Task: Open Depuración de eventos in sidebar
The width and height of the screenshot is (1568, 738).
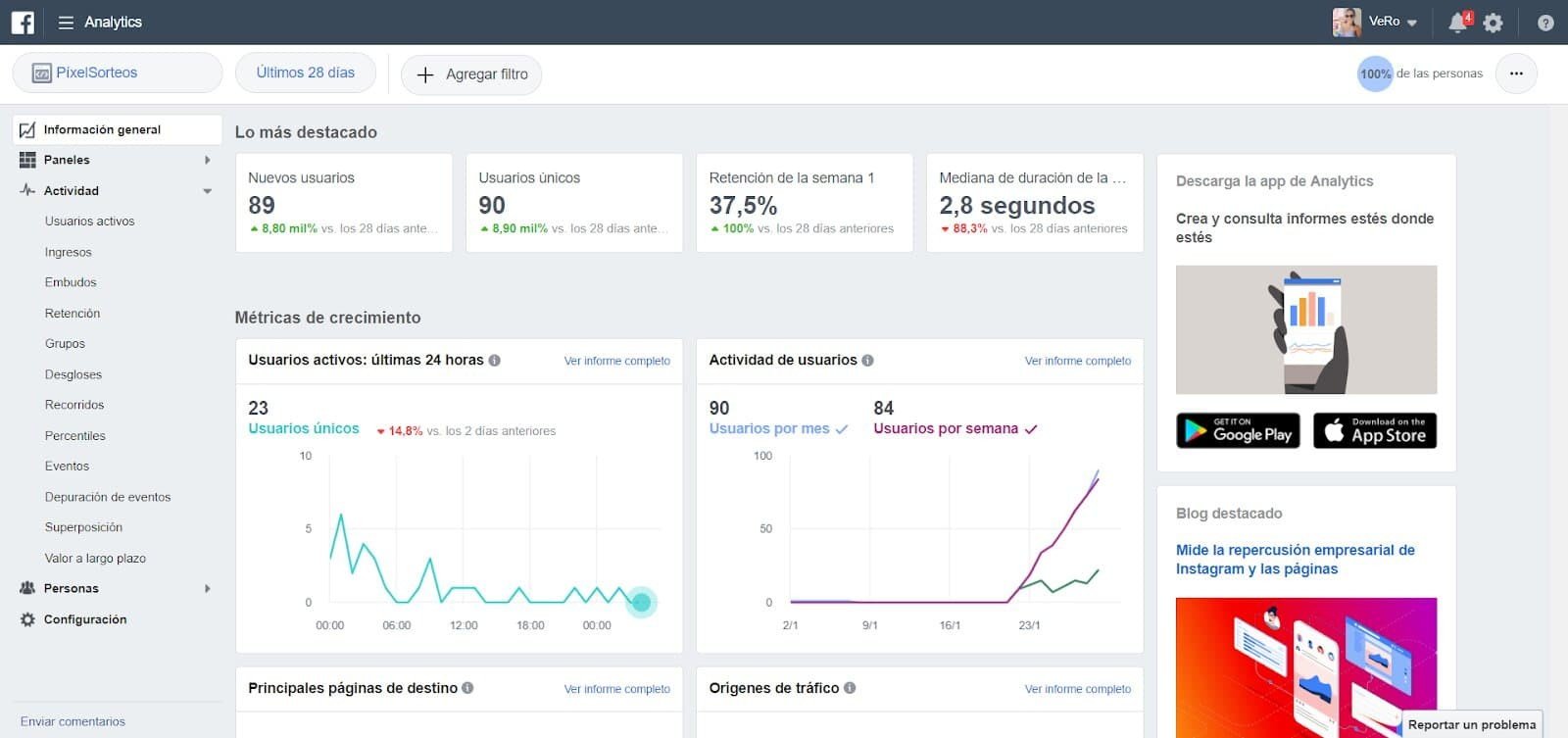Action: pos(108,497)
